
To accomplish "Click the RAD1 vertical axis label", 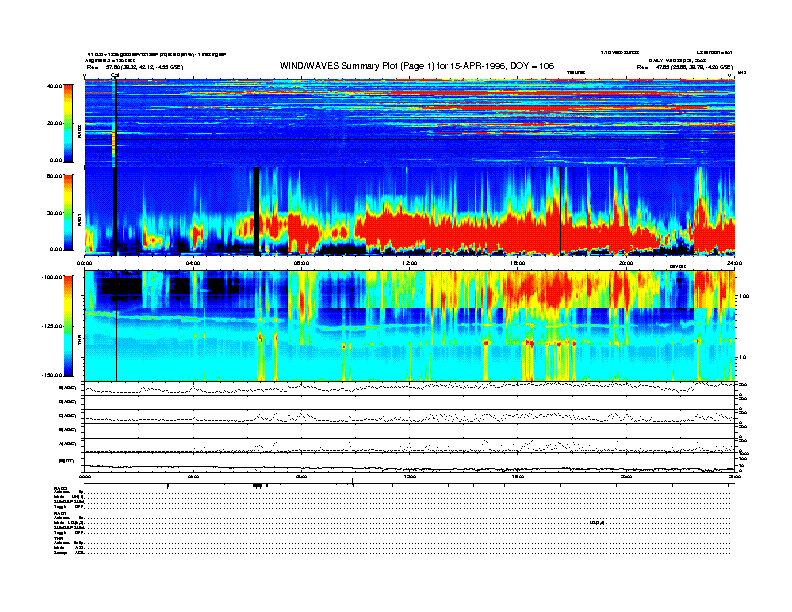I will click(79, 219).
